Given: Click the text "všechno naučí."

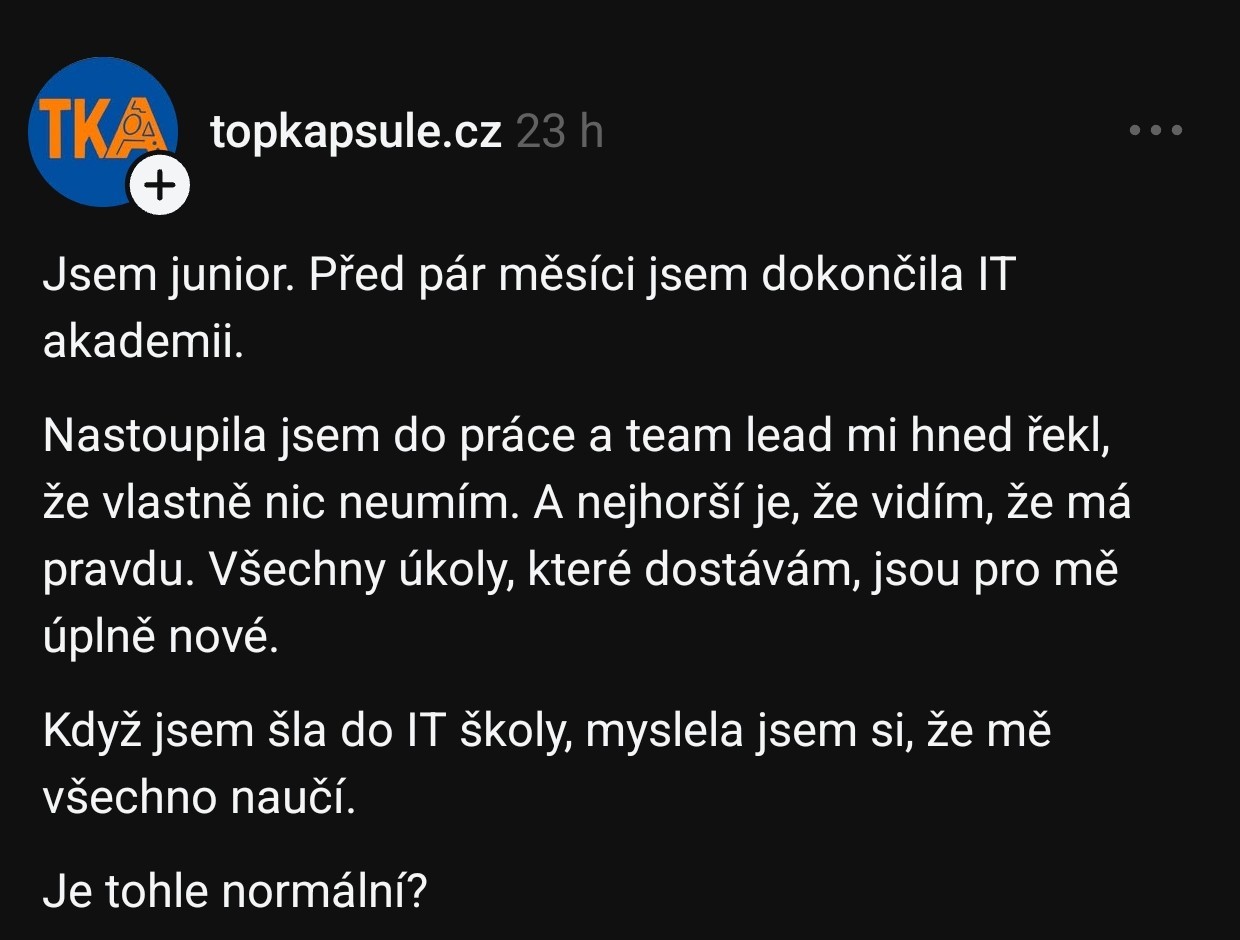Looking at the screenshot, I should [x=199, y=798].
